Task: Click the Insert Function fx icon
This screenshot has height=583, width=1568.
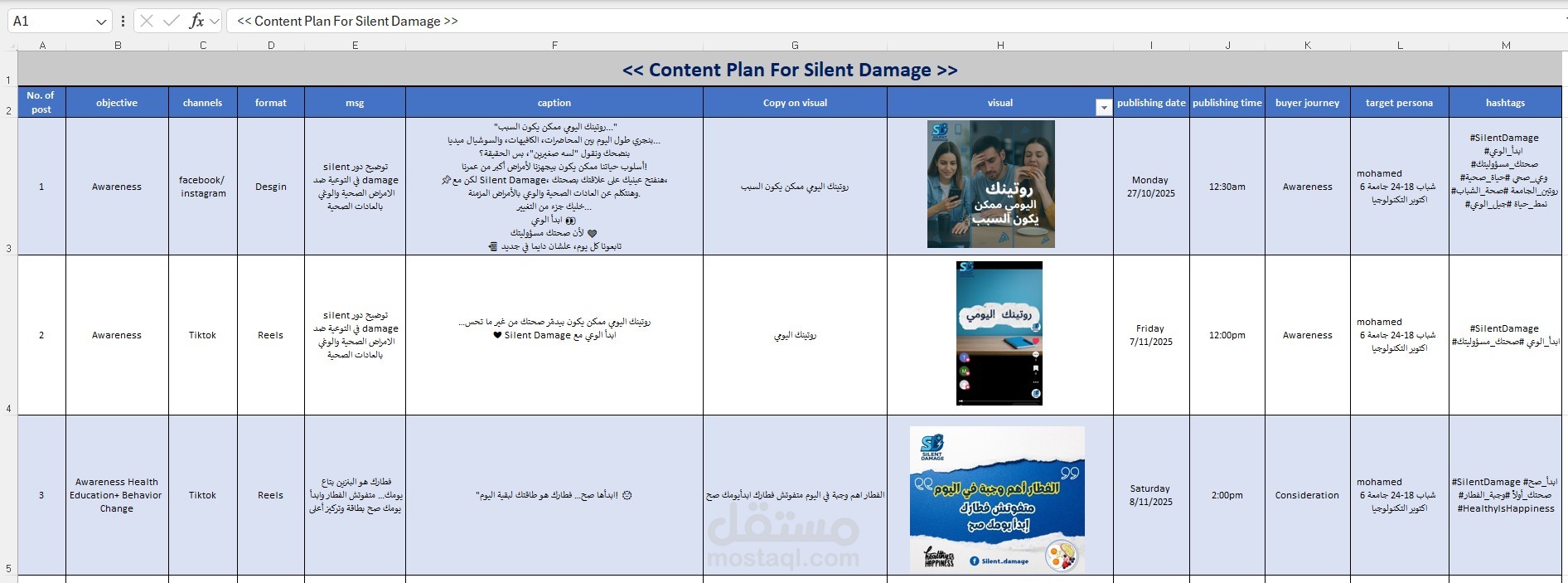Action: click(196, 21)
